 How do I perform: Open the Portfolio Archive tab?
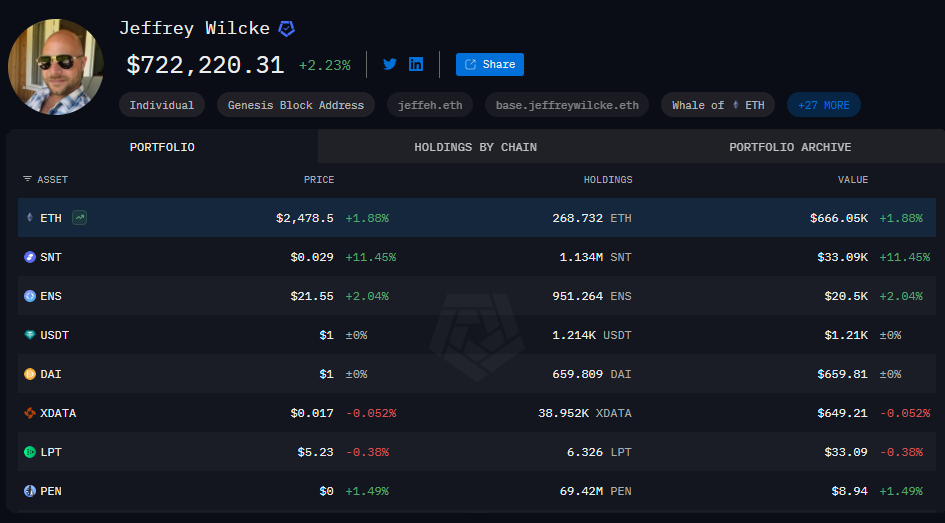tap(790, 147)
